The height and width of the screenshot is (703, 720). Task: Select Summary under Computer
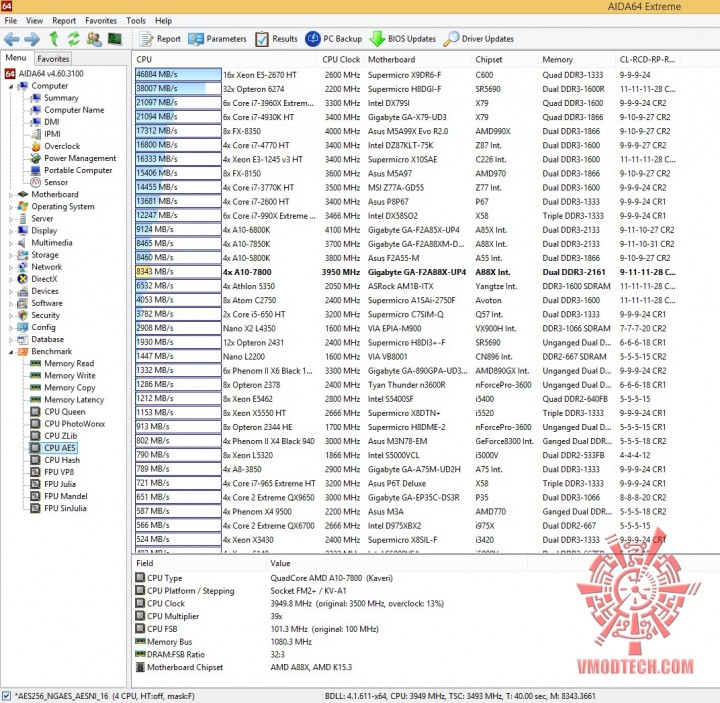click(61, 98)
